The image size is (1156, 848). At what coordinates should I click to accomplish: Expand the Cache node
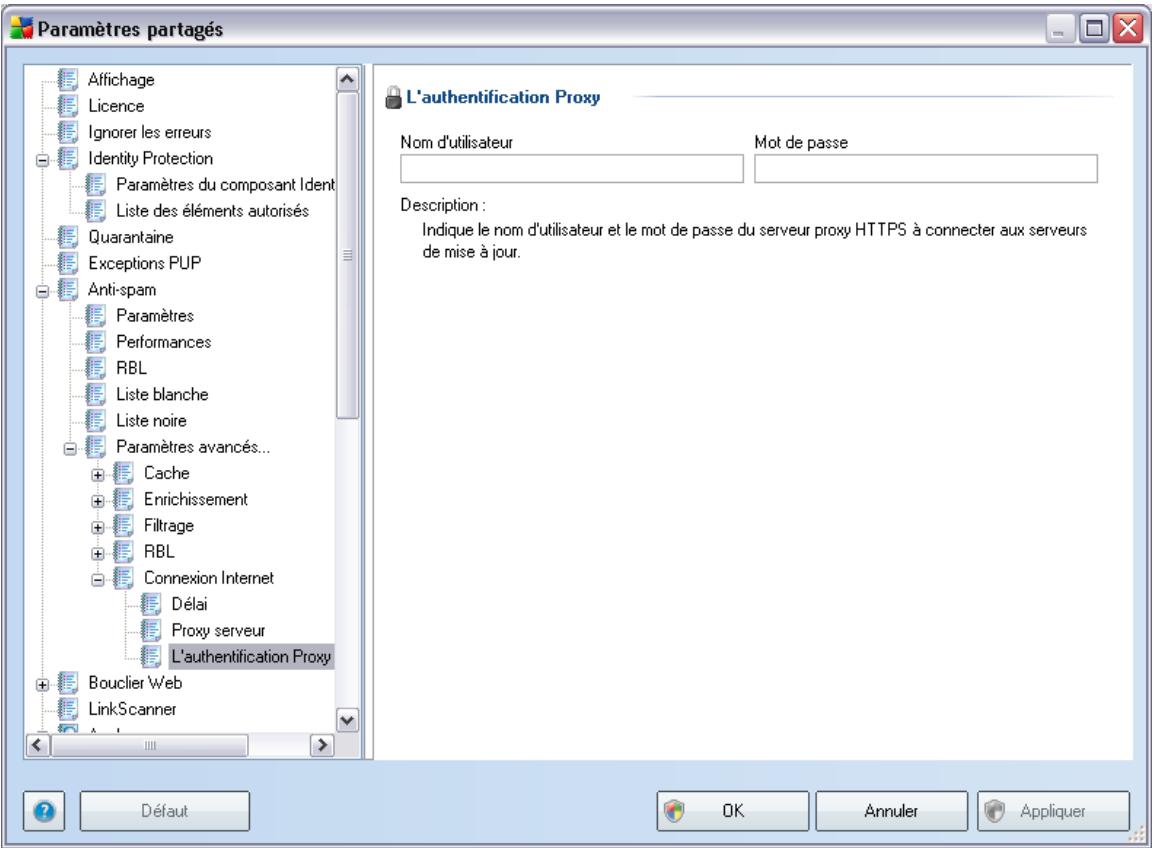coord(98,475)
